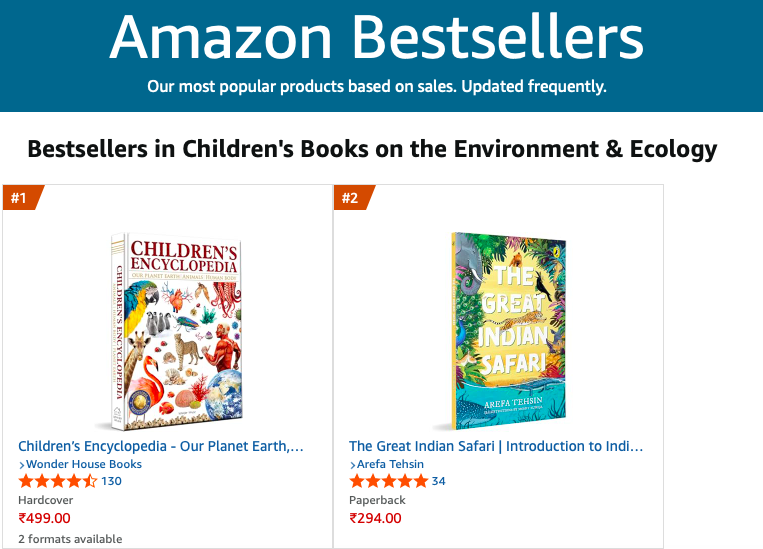
Task: View the 130 reviews for Children's Encyclopedia
Action: pyautogui.click(x=111, y=481)
